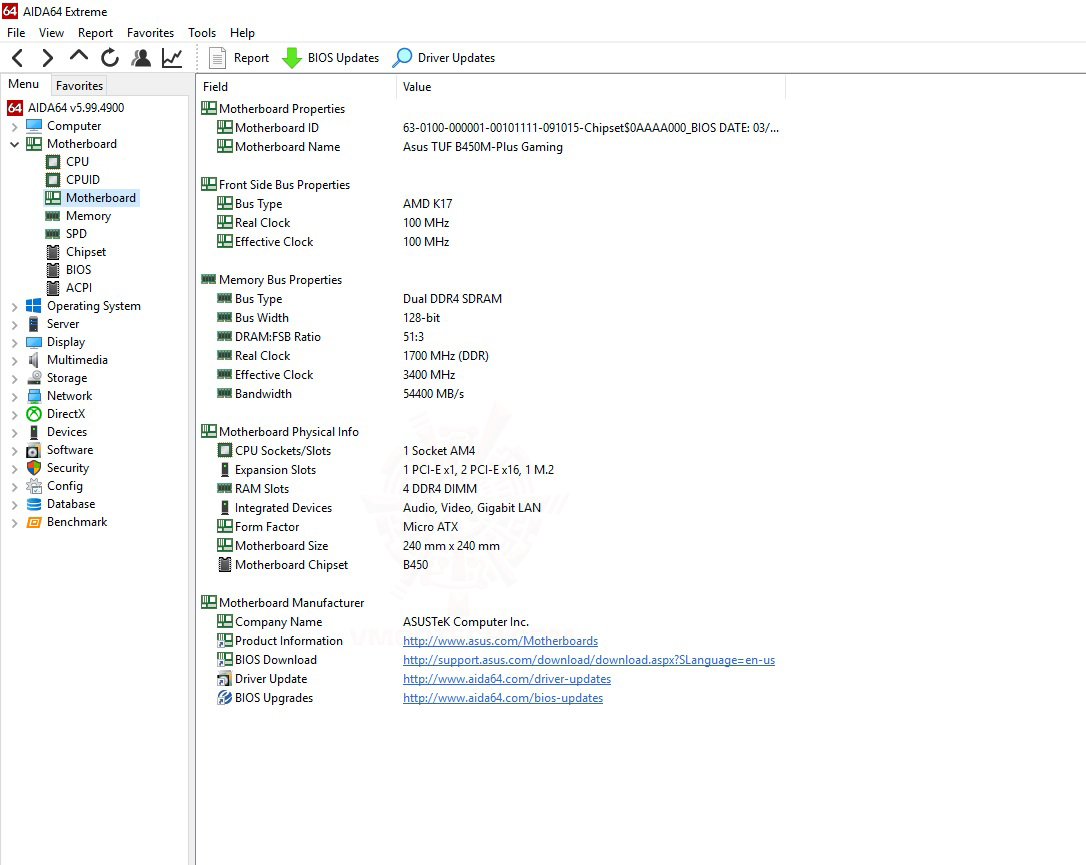Open the support.asus.com BIOS download link
This screenshot has height=865, width=1086.
tap(589, 659)
